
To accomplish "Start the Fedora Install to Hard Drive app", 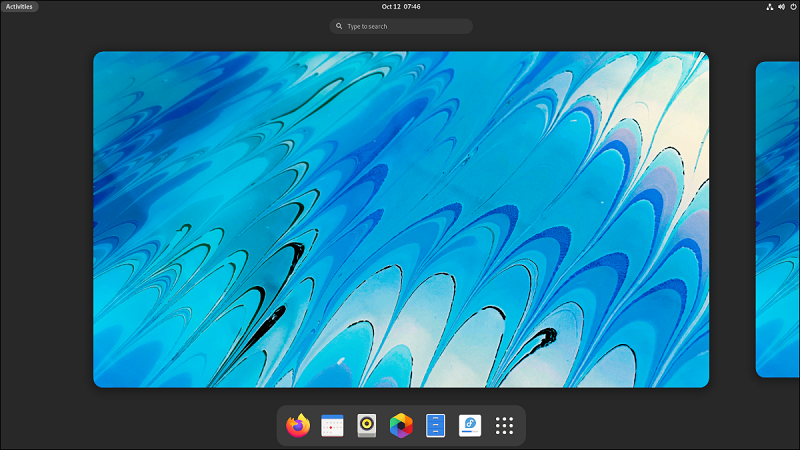I will coord(470,426).
